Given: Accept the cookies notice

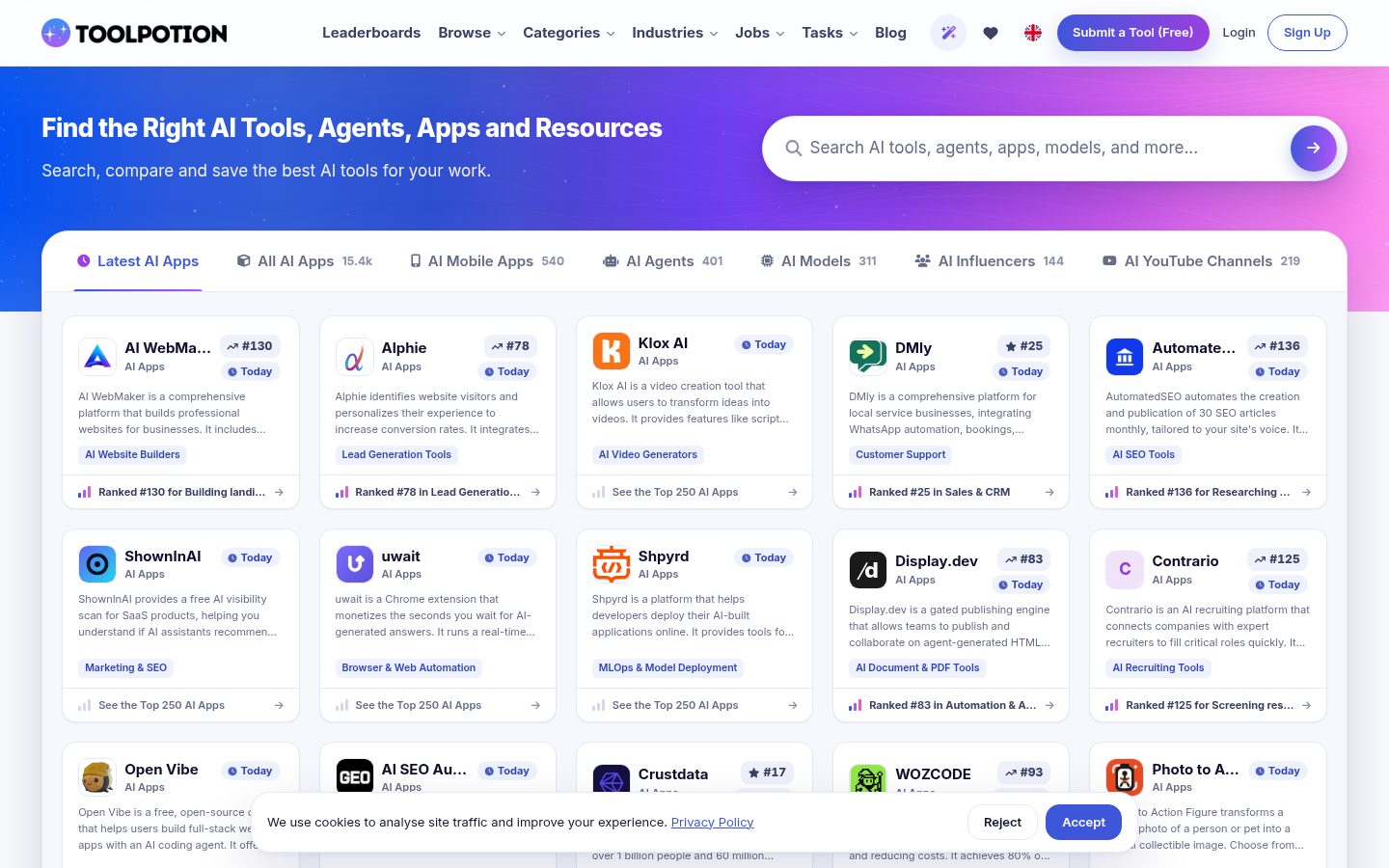Looking at the screenshot, I should point(1083,823).
